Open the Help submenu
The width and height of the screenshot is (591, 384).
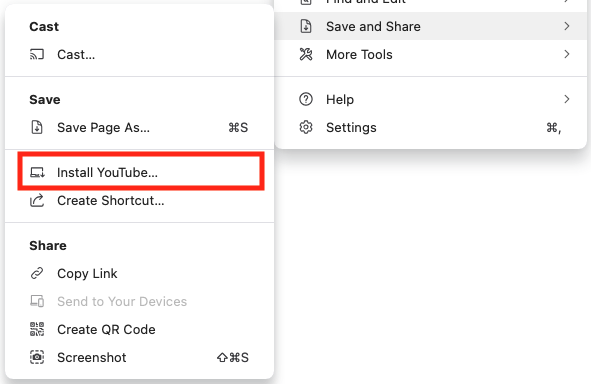click(430, 99)
